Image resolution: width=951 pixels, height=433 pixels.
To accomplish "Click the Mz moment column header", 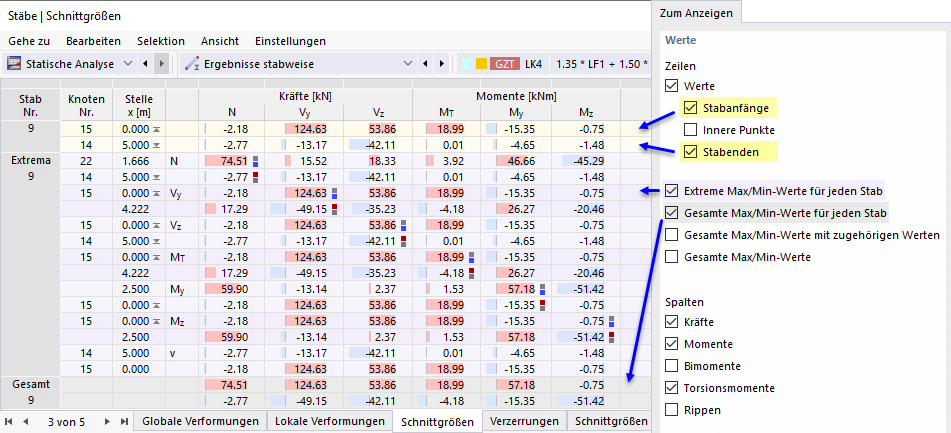I will [586, 112].
